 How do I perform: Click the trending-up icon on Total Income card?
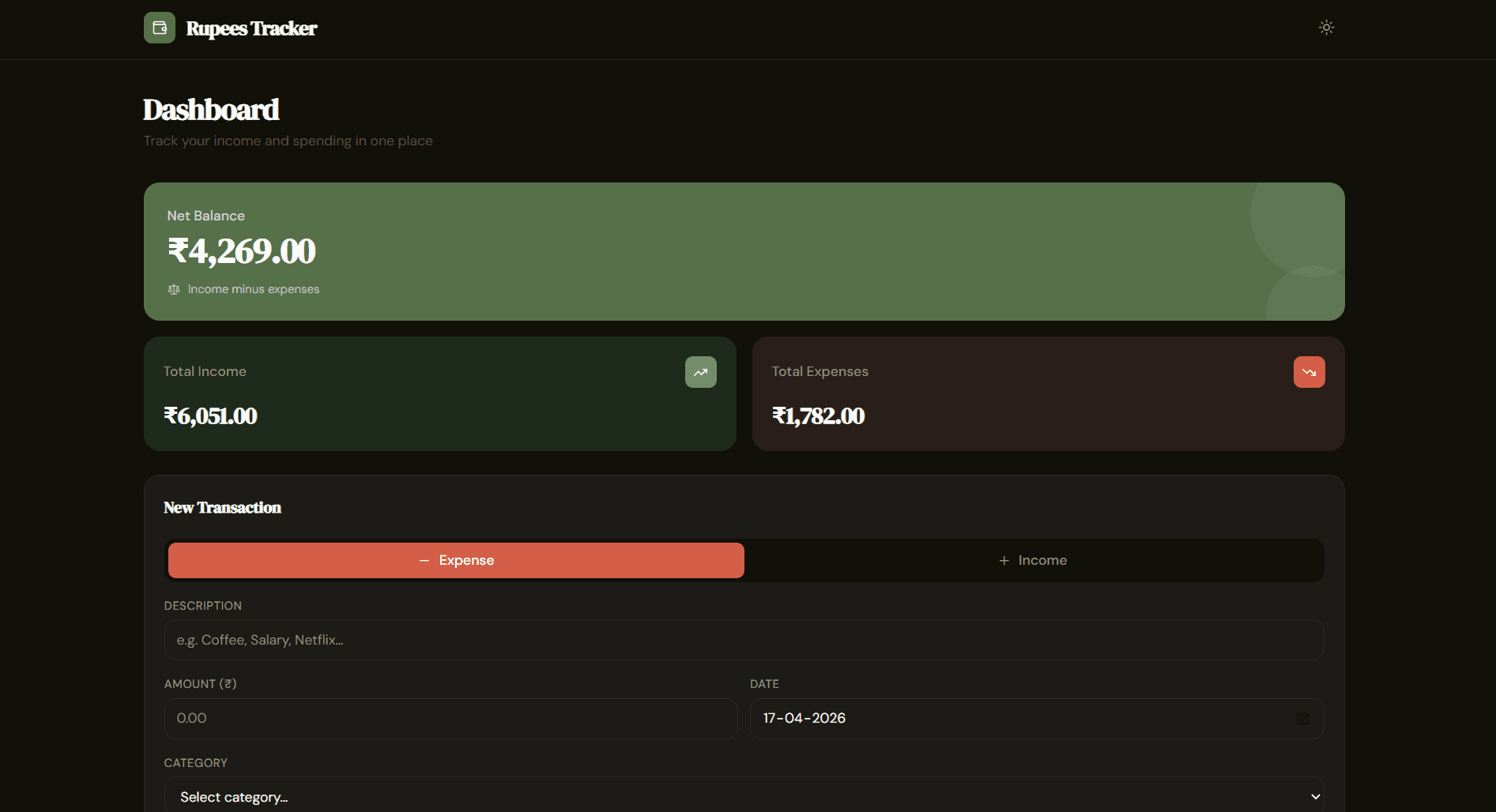pos(700,371)
